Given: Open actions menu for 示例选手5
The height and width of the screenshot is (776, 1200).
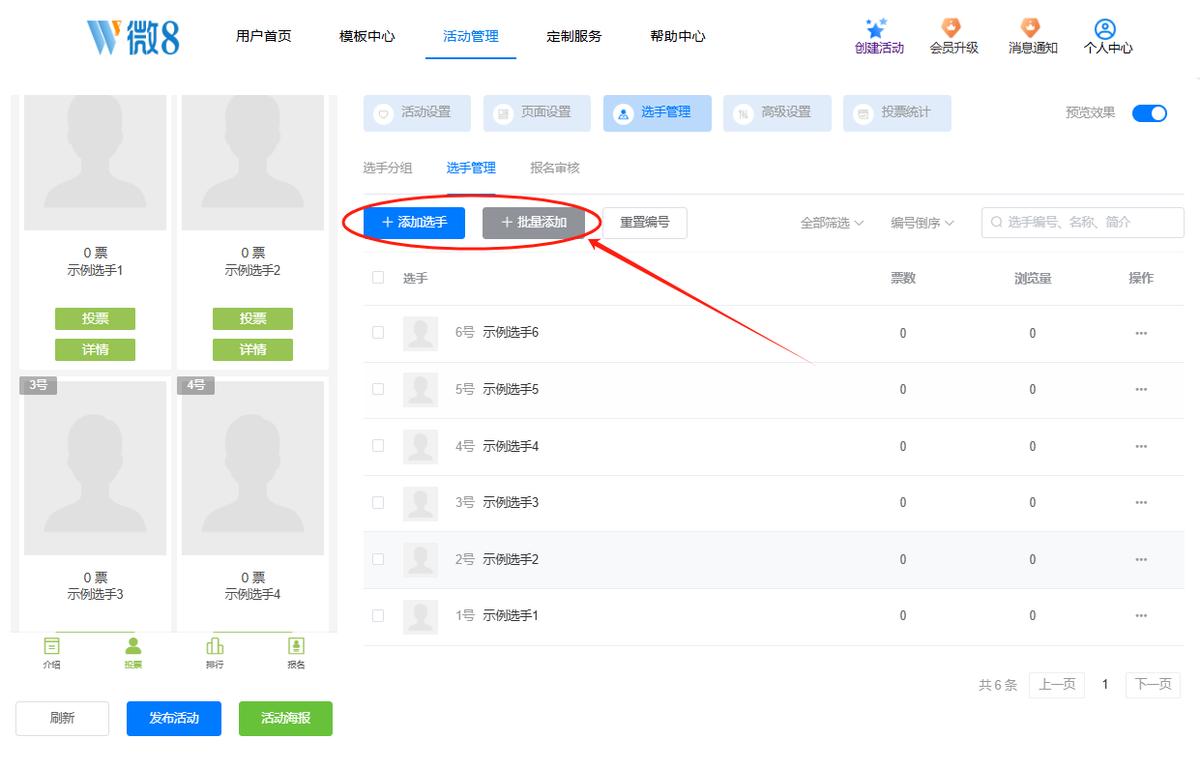Looking at the screenshot, I should coord(1141,390).
